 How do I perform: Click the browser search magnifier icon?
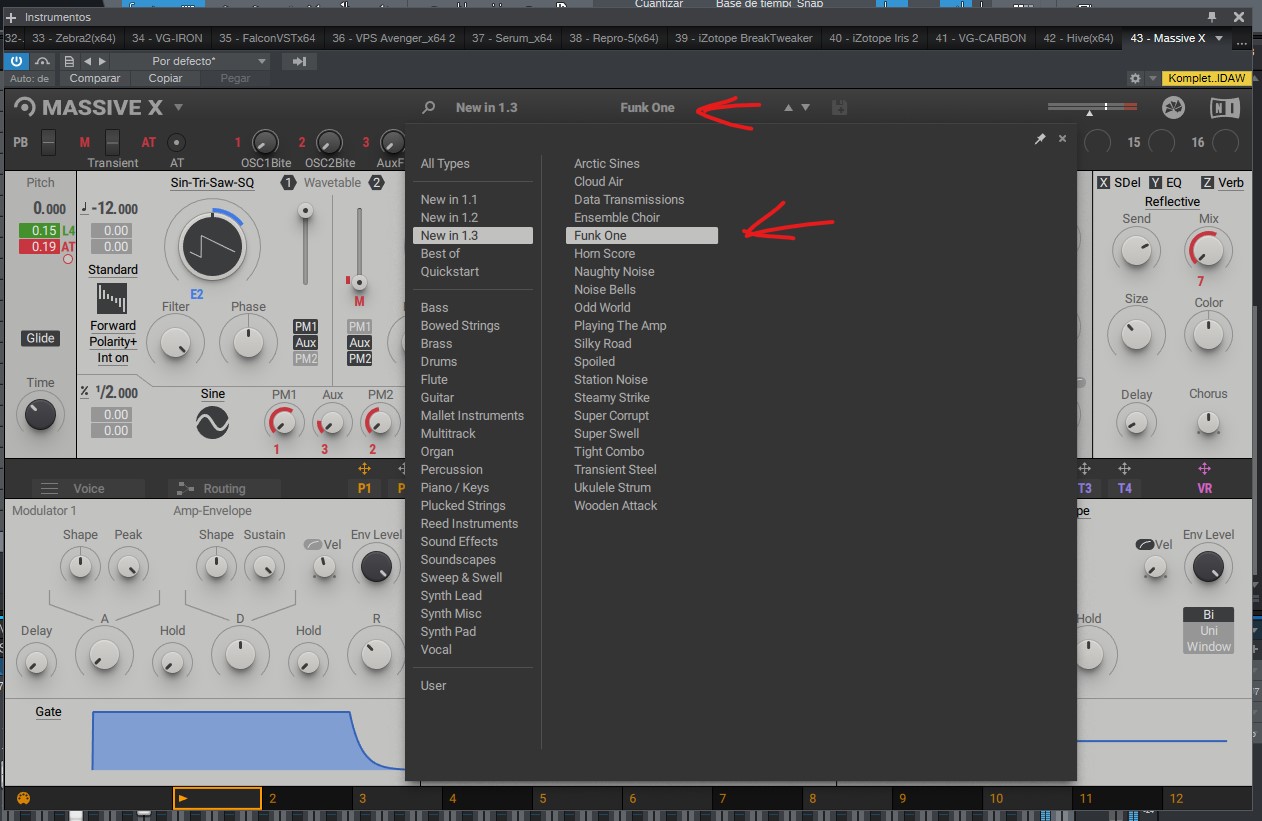point(428,107)
